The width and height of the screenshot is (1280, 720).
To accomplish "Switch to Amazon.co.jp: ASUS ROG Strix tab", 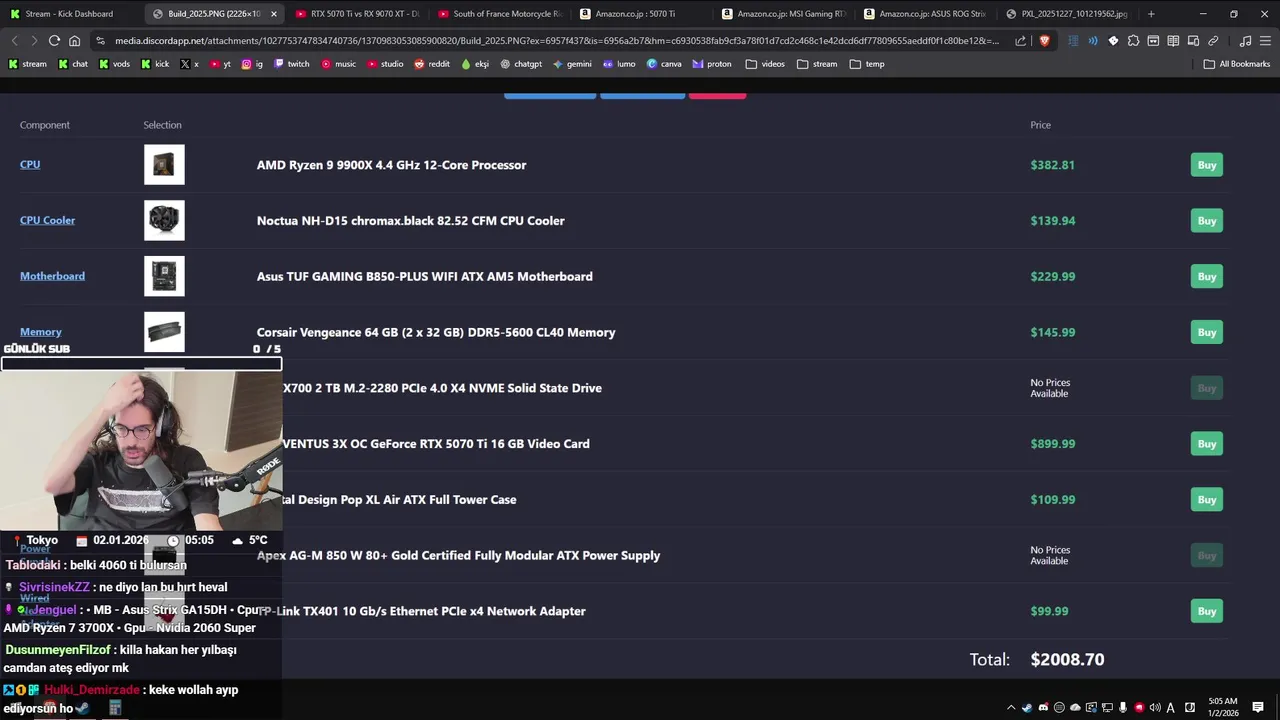I will pyautogui.click(x=924, y=14).
